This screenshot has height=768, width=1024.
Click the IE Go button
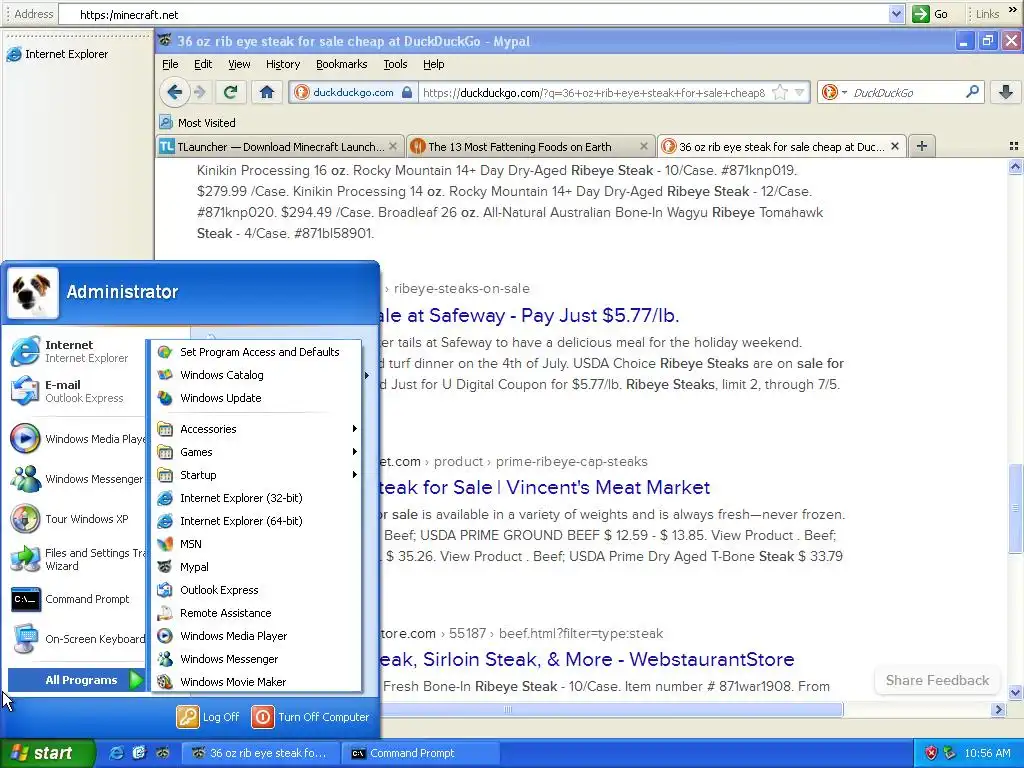point(931,14)
